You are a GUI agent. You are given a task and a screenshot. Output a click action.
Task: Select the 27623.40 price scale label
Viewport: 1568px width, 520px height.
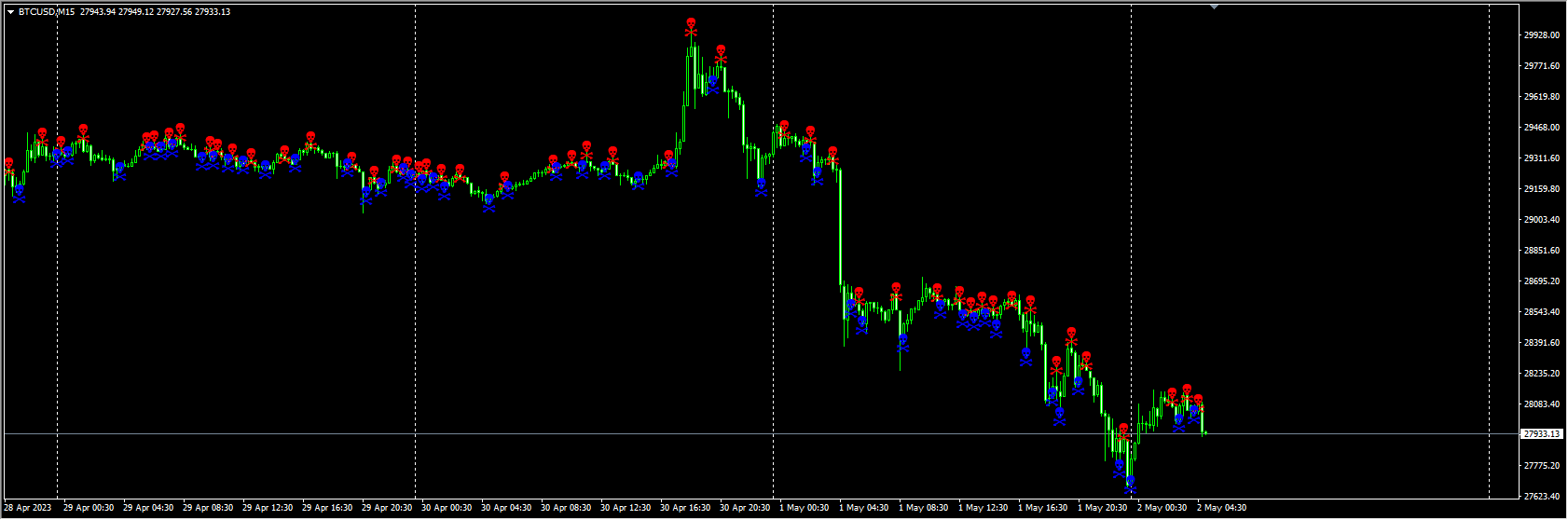1541,497
